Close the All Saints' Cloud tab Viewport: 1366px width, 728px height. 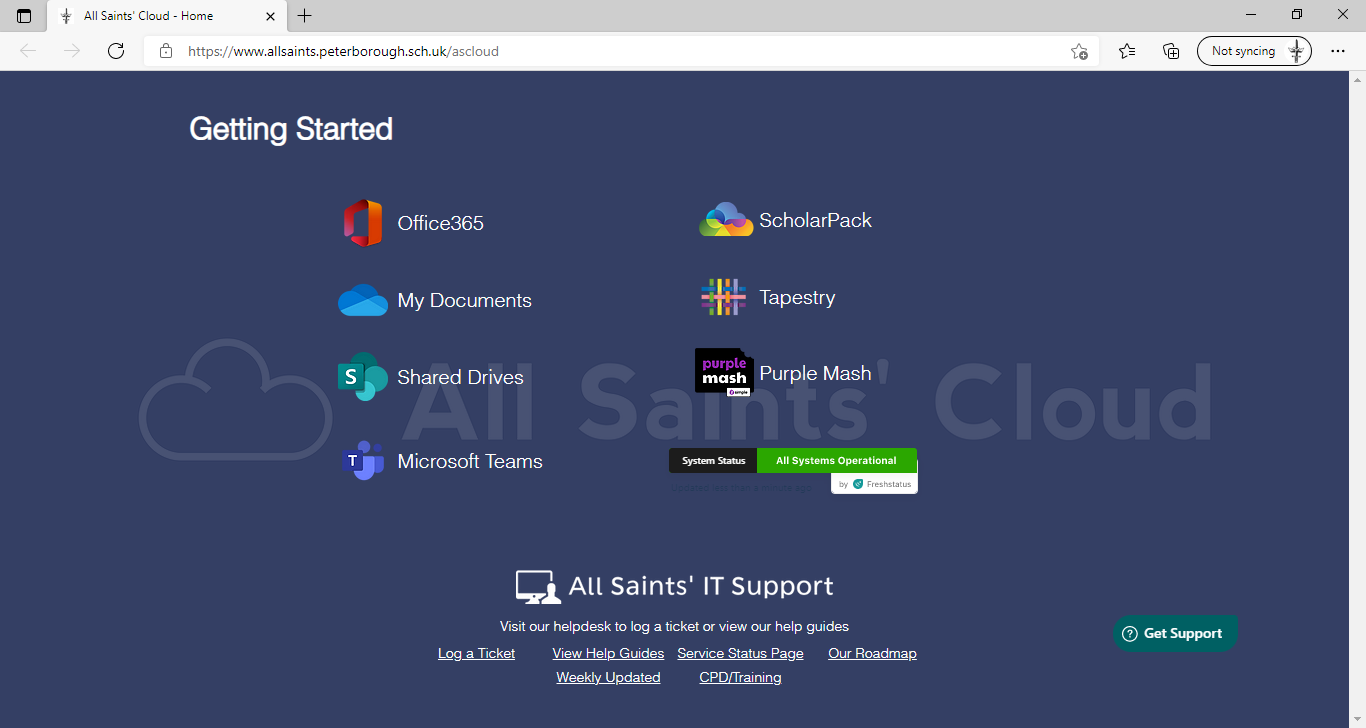(x=271, y=16)
